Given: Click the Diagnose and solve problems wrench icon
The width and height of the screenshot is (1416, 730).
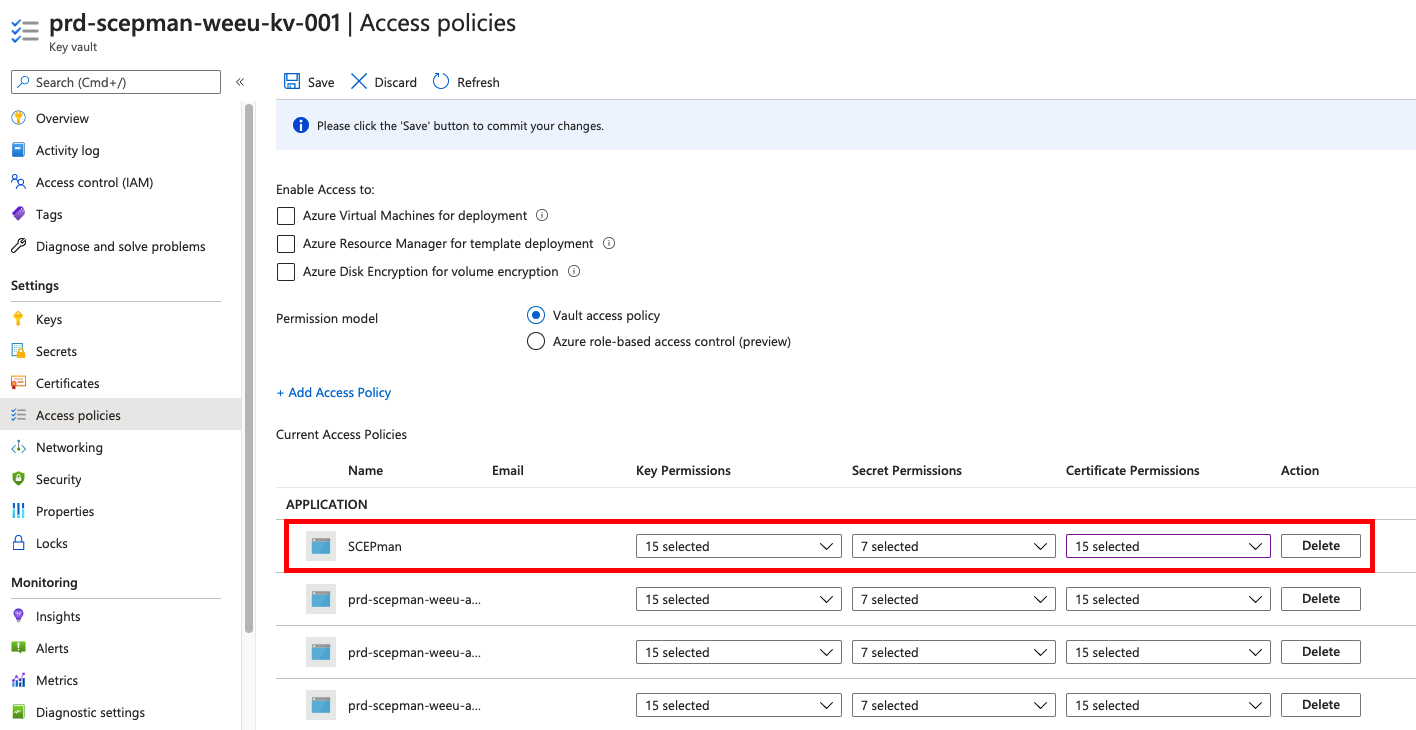Looking at the screenshot, I should pyautogui.click(x=18, y=246).
